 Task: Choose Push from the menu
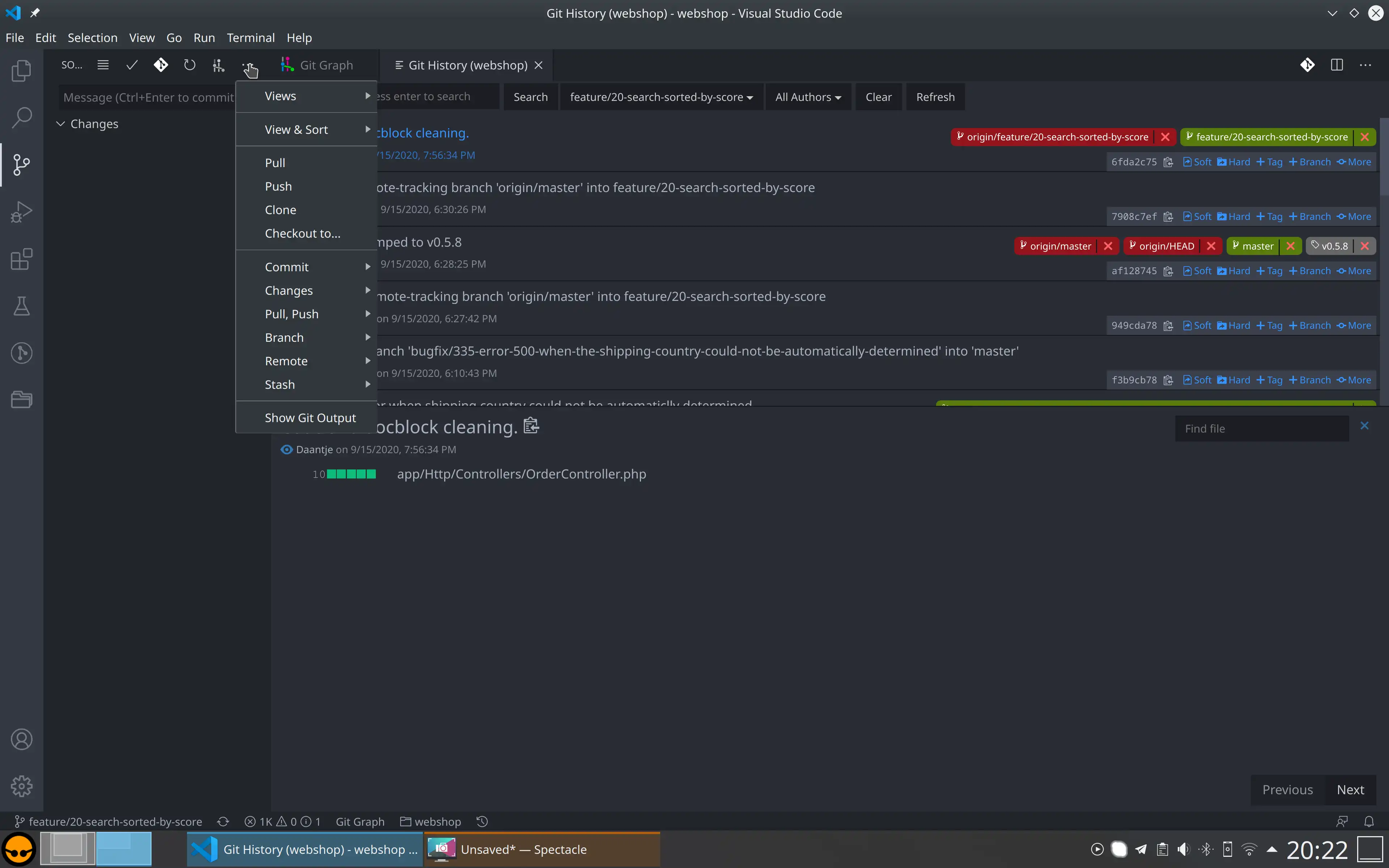306,187
